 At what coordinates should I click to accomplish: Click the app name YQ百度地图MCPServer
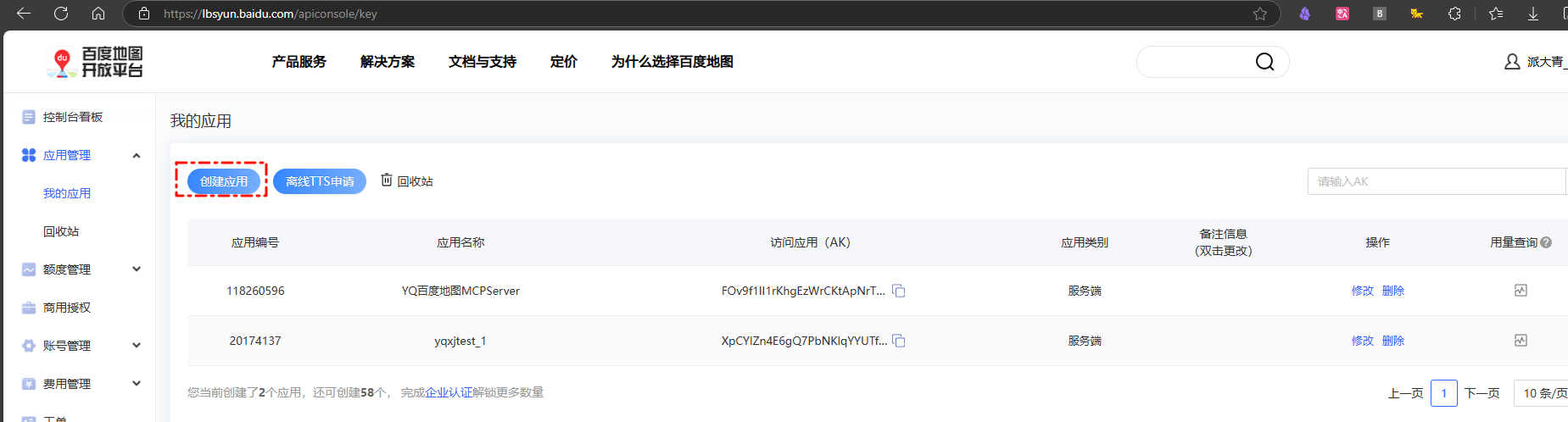[460, 291]
